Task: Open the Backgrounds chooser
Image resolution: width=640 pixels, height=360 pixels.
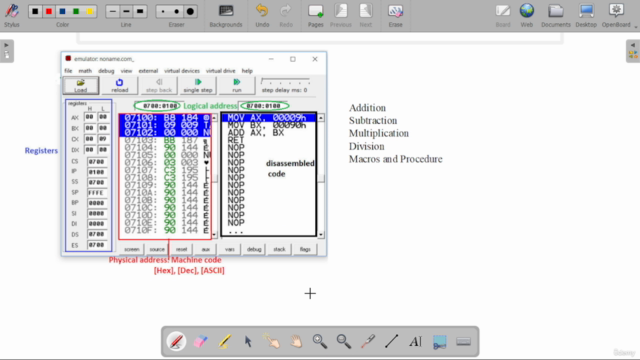Action: point(226,15)
